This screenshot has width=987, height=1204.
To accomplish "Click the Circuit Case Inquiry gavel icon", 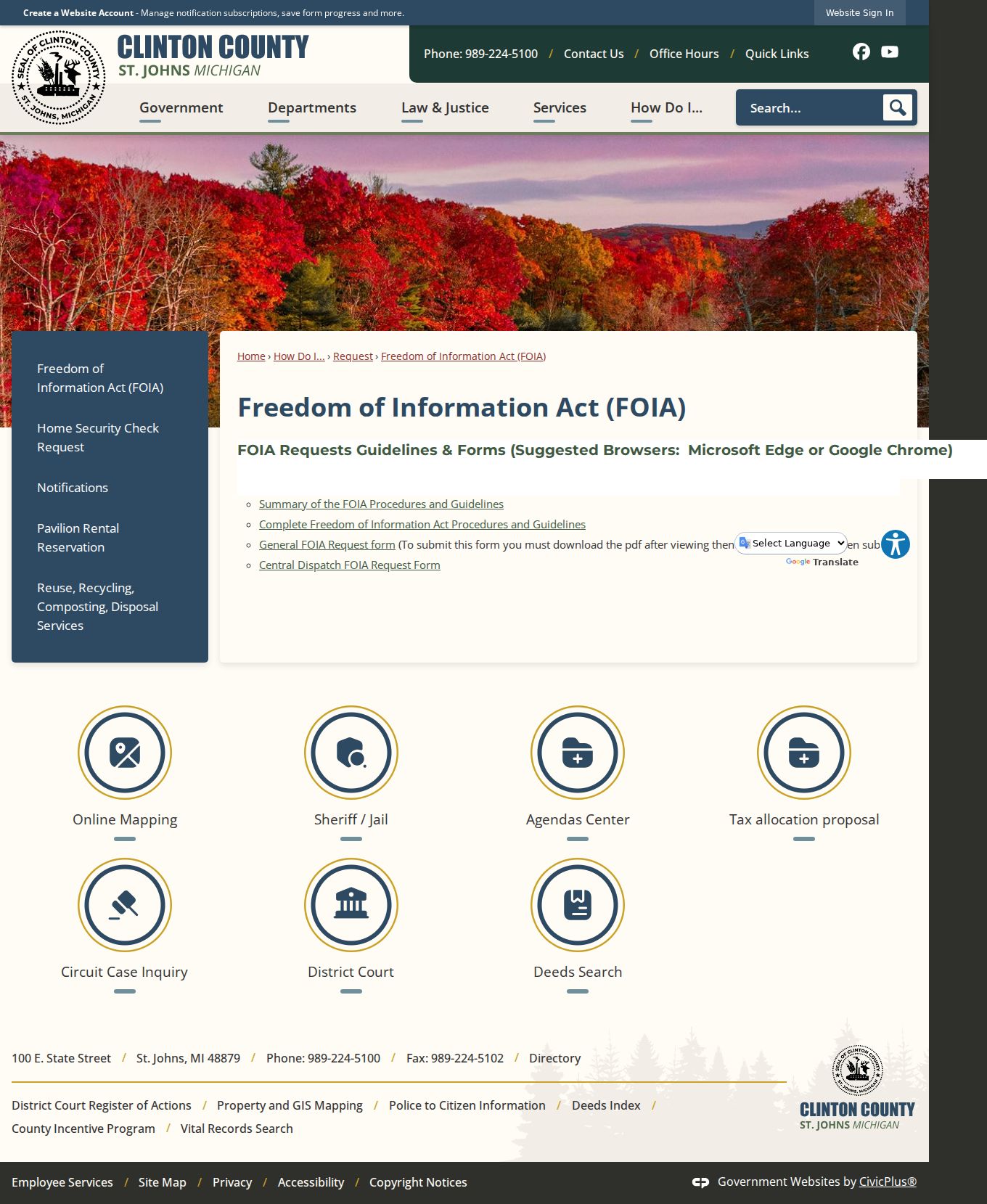I will (x=125, y=905).
